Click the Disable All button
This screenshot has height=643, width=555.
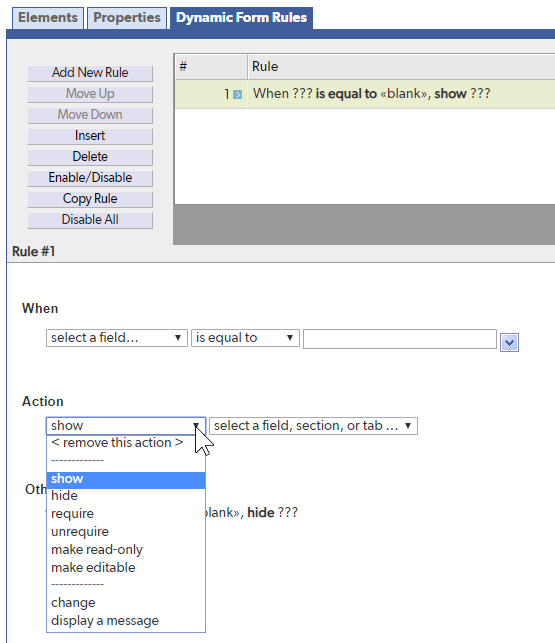[90, 219]
